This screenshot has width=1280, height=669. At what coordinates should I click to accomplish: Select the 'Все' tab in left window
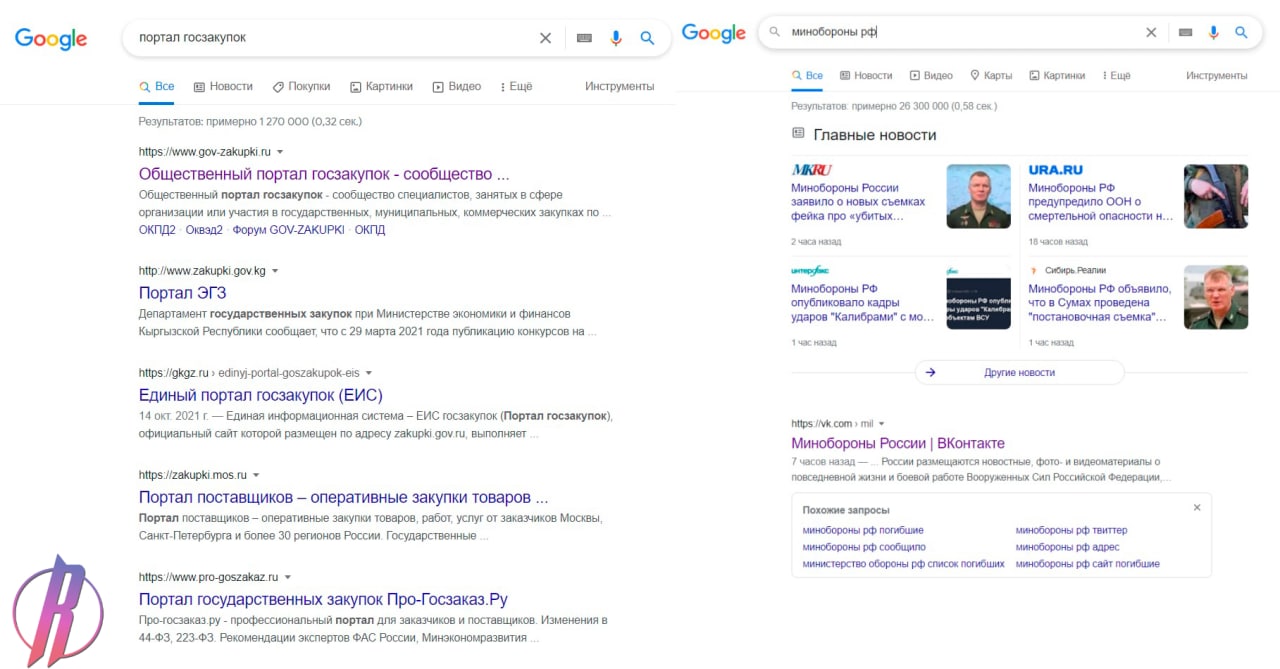click(x=157, y=86)
